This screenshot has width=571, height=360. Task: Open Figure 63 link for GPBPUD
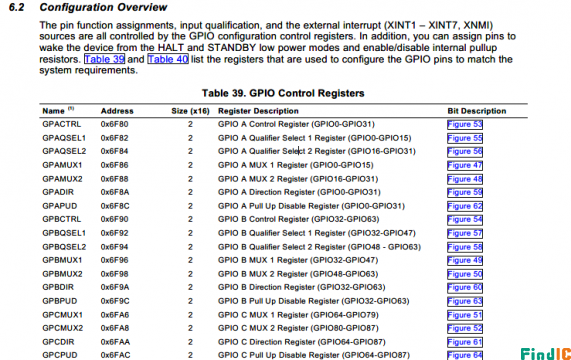click(x=465, y=301)
